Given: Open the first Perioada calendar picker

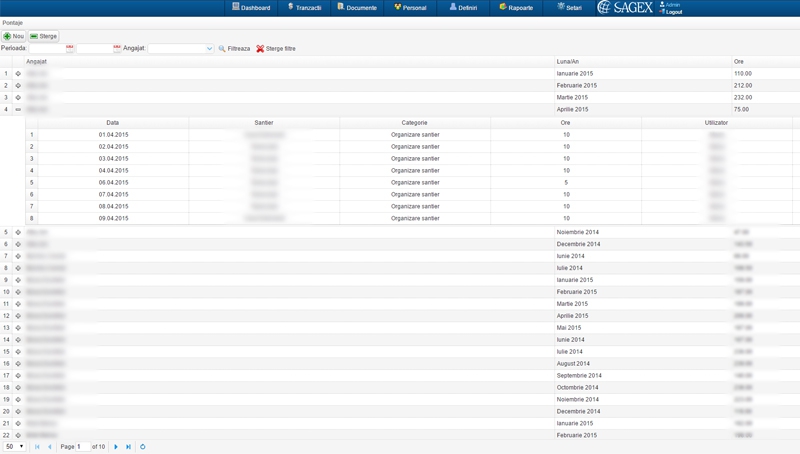Looking at the screenshot, I should click(70, 48).
